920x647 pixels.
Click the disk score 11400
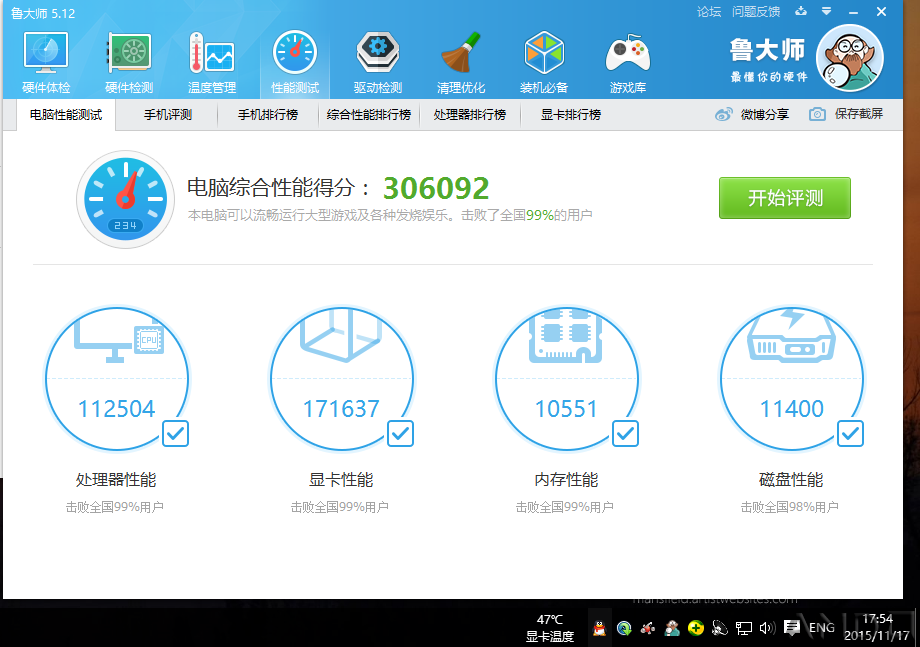click(x=792, y=409)
